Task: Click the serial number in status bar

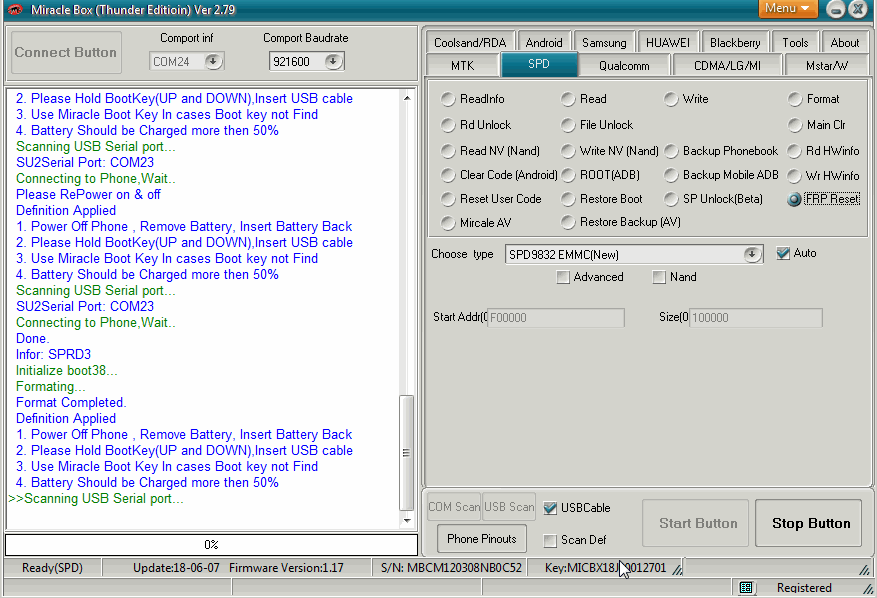Action: pos(451,568)
